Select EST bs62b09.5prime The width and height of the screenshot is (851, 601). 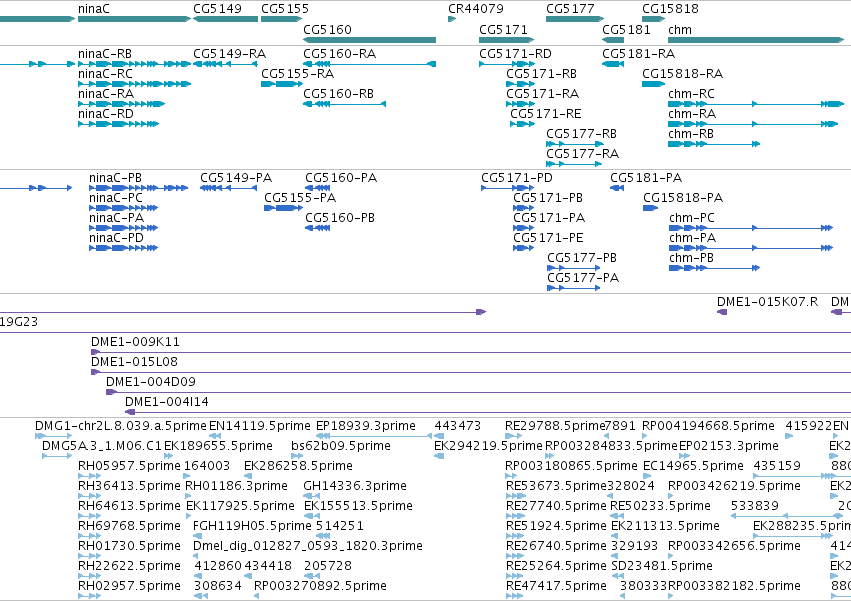click(x=297, y=456)
